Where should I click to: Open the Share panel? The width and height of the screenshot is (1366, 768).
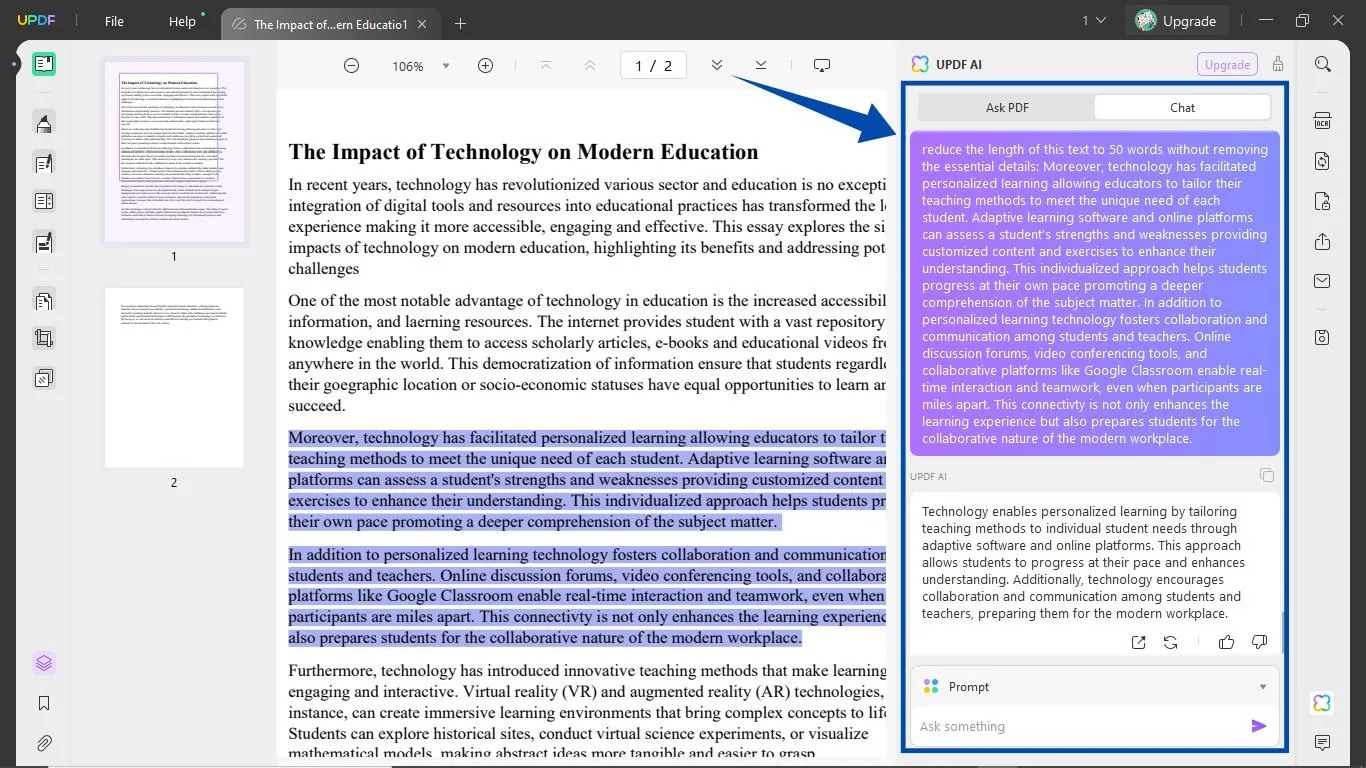click(x=1322, y=242)
